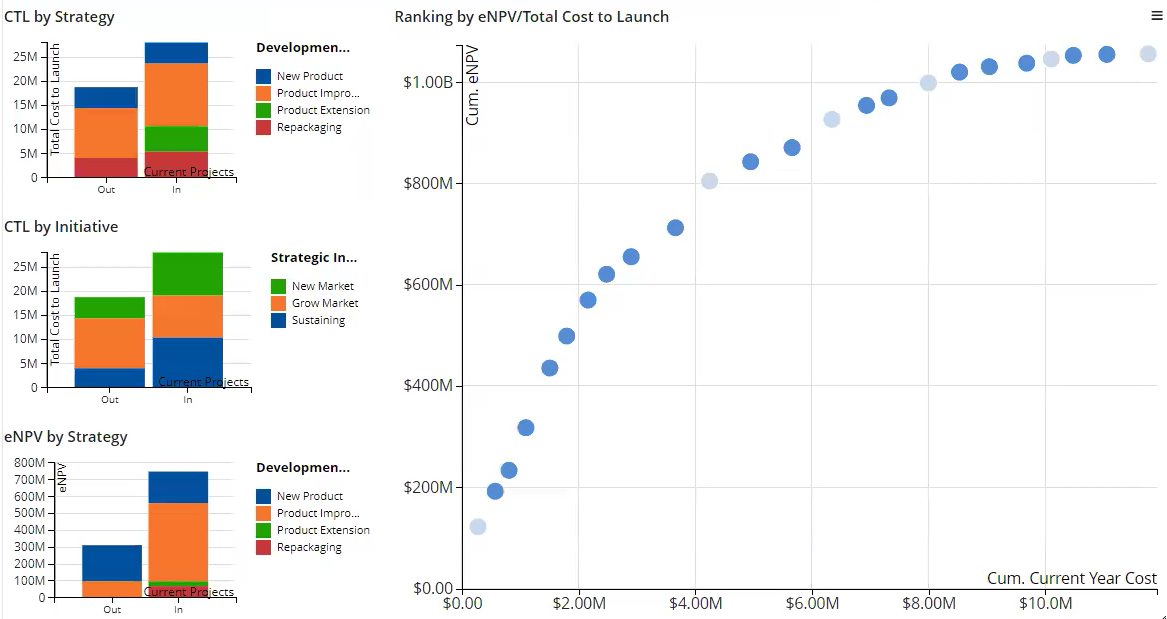
Task: Select the blue segment of the In bar in CTL by Strategy
Action: [x=176, y=53]
